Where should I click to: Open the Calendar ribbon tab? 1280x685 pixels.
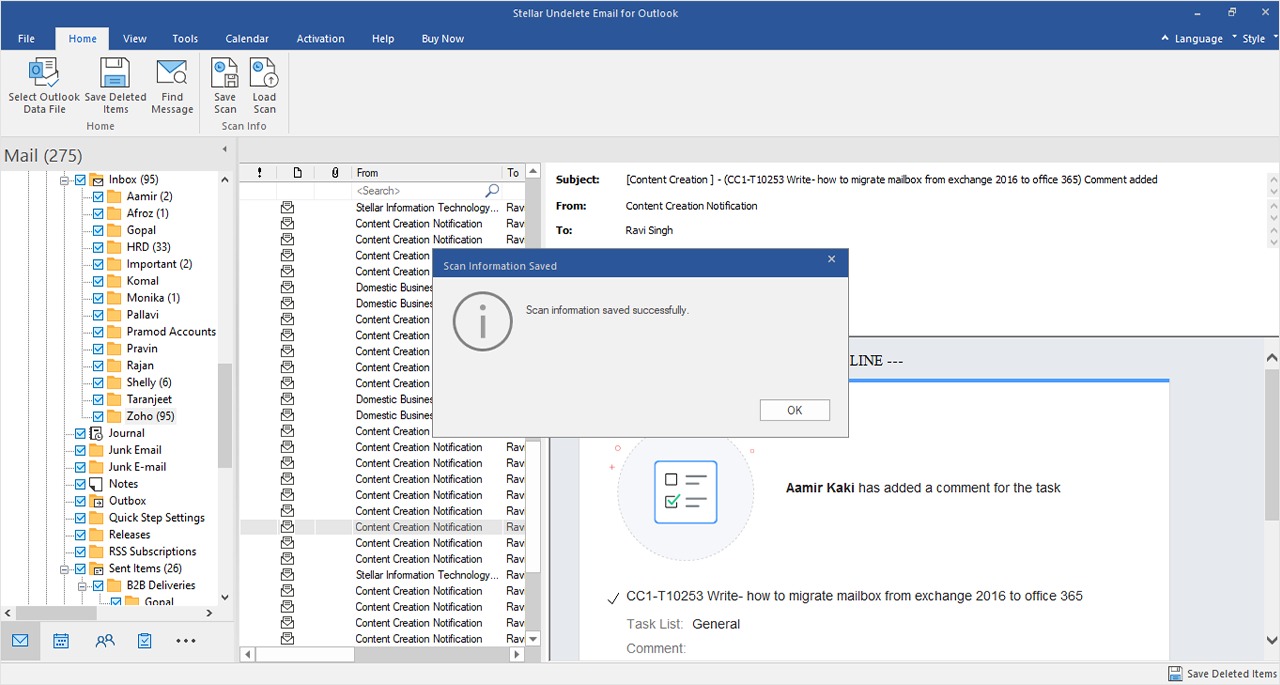(247, 39)
